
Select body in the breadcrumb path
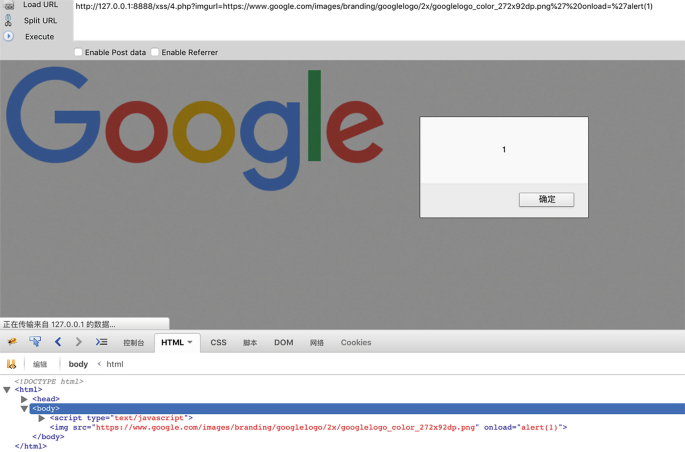(x=78, y=364)
